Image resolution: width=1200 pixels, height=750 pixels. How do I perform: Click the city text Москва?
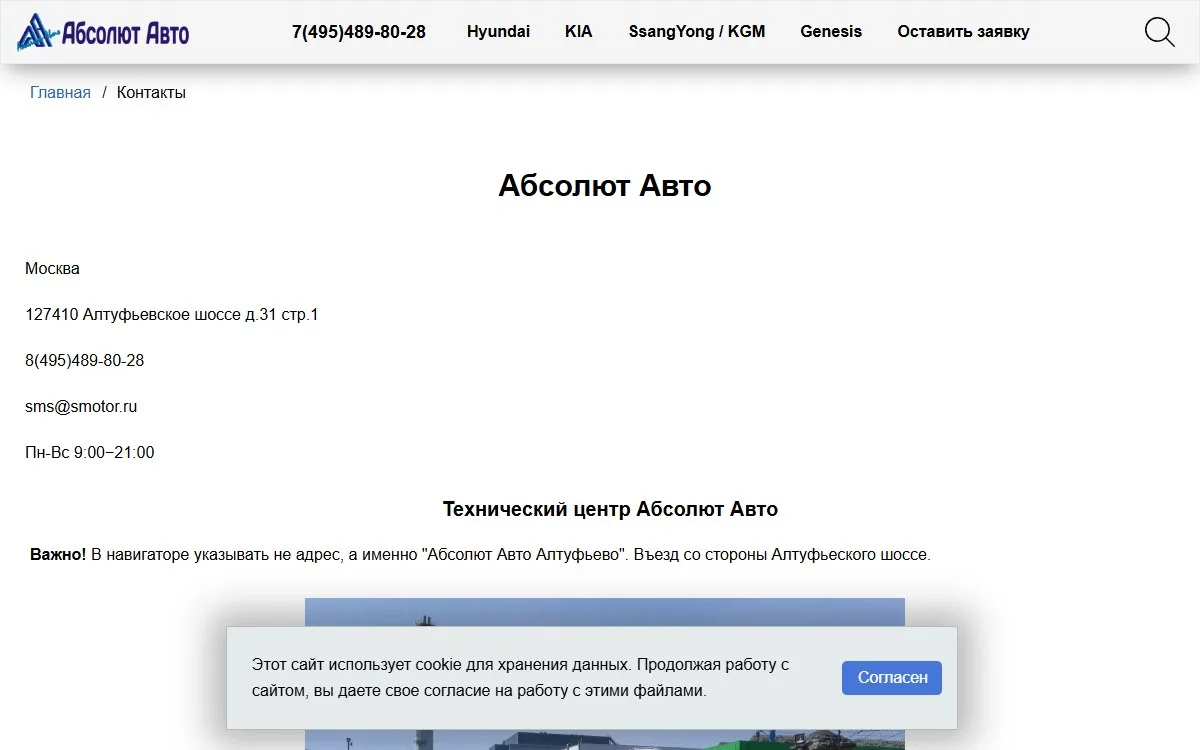[52, 269]
